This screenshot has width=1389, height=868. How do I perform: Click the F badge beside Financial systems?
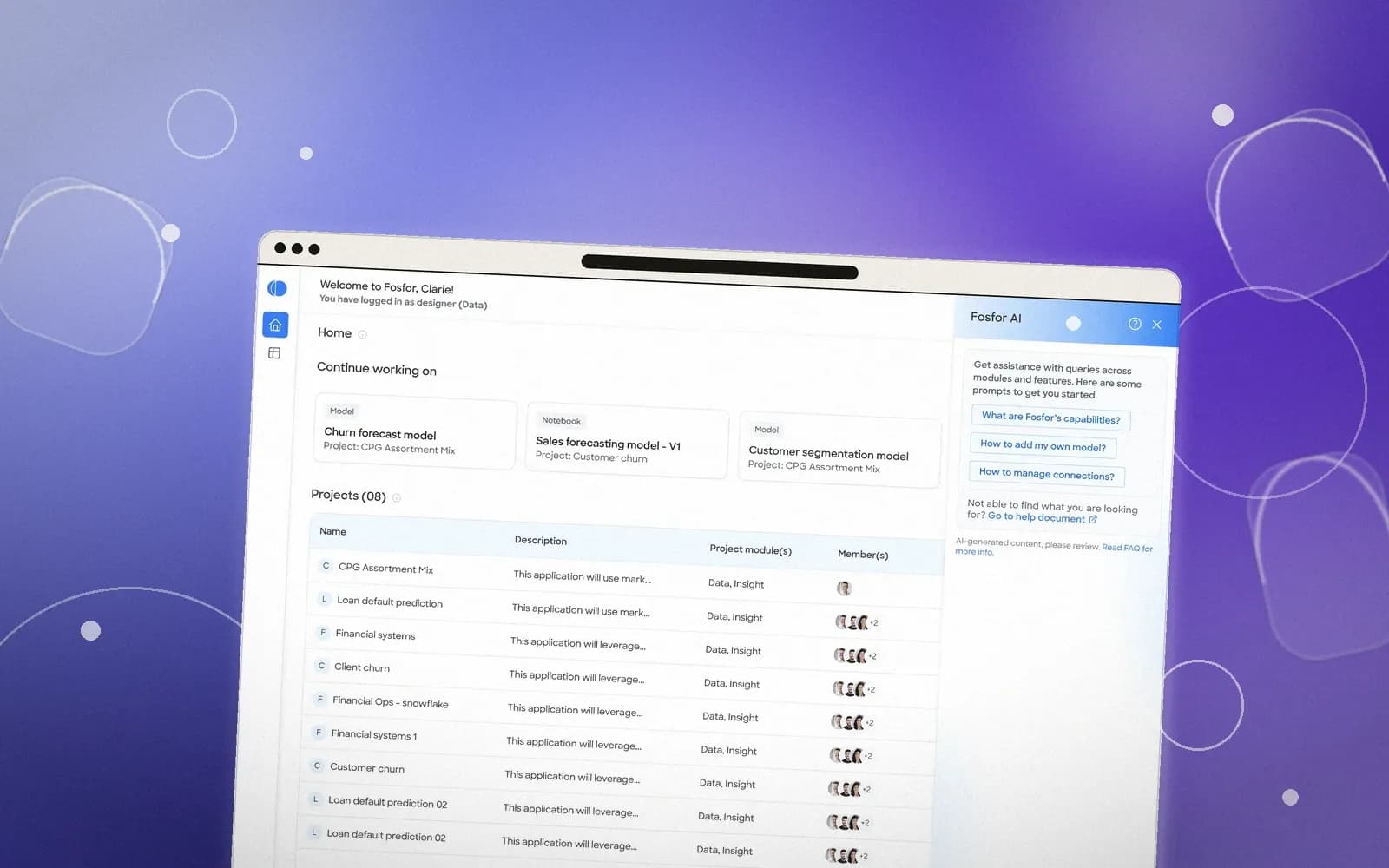[x=323, y=632]
